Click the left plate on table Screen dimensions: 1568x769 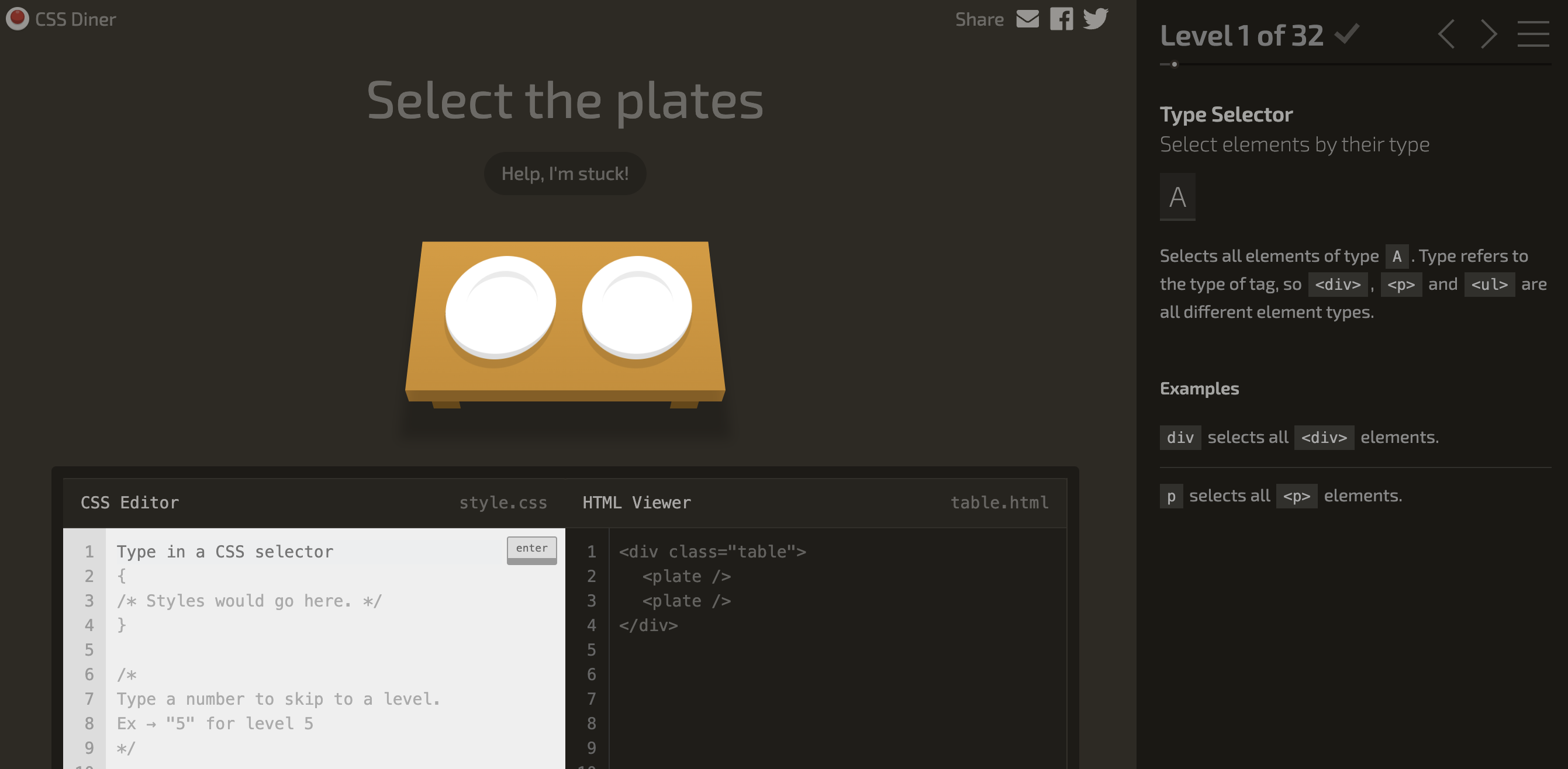(500, 307)
